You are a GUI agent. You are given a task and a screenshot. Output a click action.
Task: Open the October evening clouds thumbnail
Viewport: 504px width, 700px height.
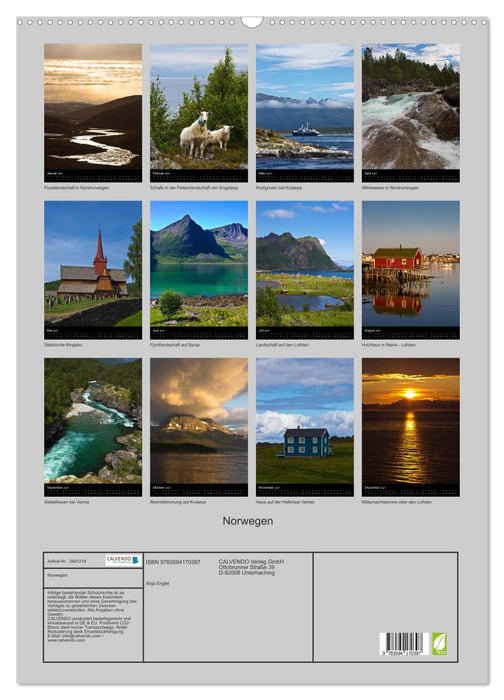click(x=199, y=427)
